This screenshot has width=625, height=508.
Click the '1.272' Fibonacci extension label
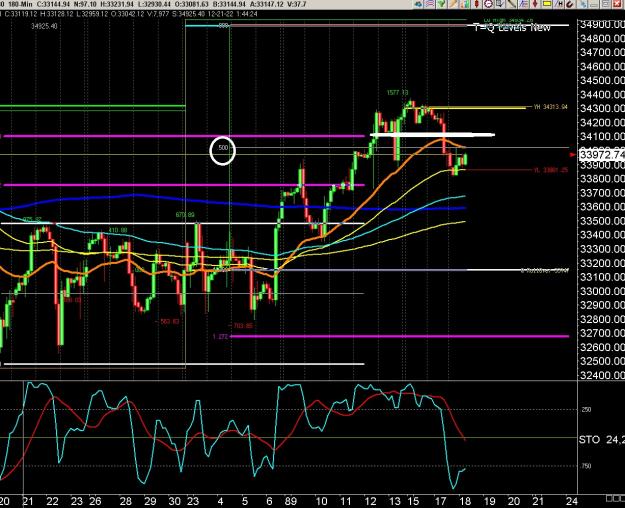220,337
